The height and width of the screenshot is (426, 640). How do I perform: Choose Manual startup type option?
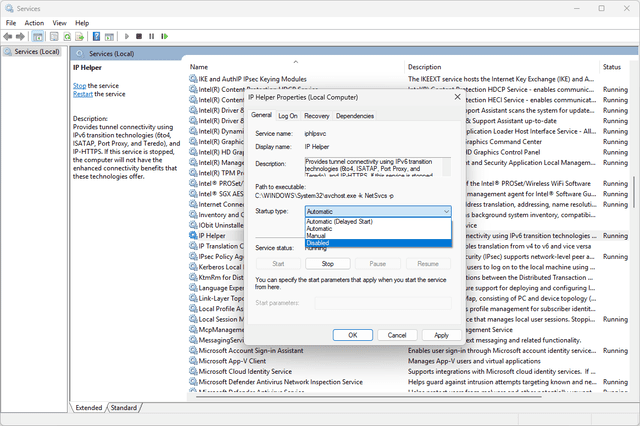coord(317,236)
